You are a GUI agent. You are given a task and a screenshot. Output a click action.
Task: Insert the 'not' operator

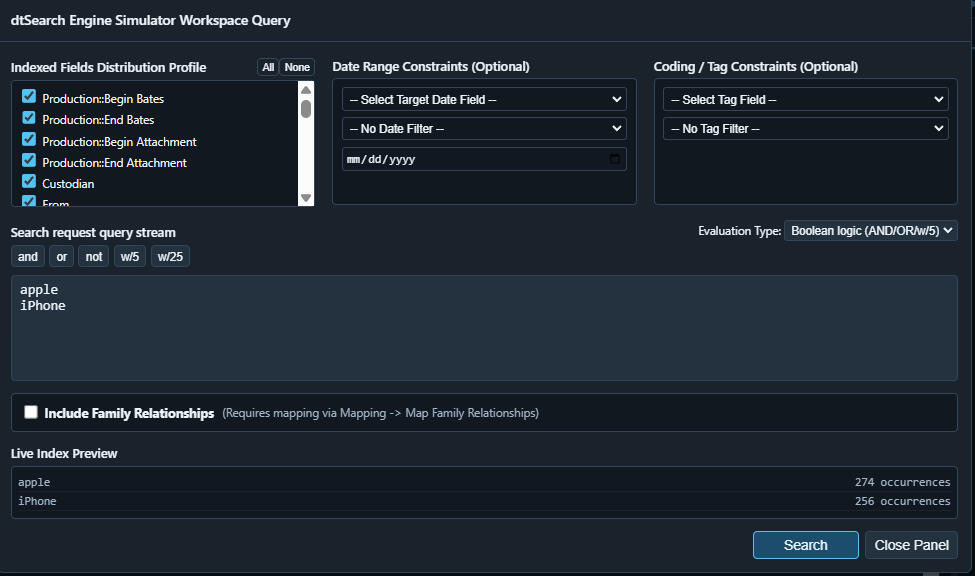(94, 256)
